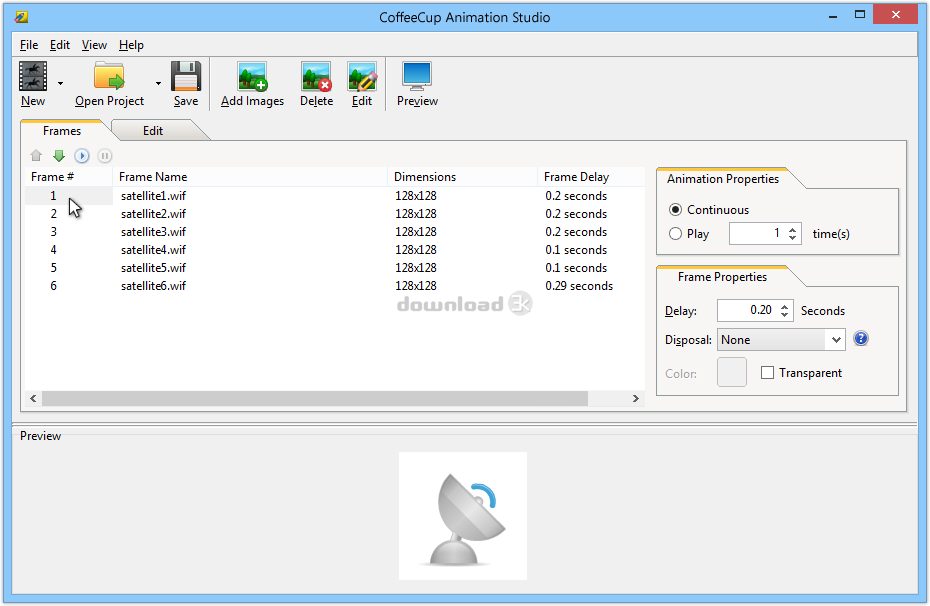Sort by Frame Name column header

pyautogui.click(x=250, y=177)
